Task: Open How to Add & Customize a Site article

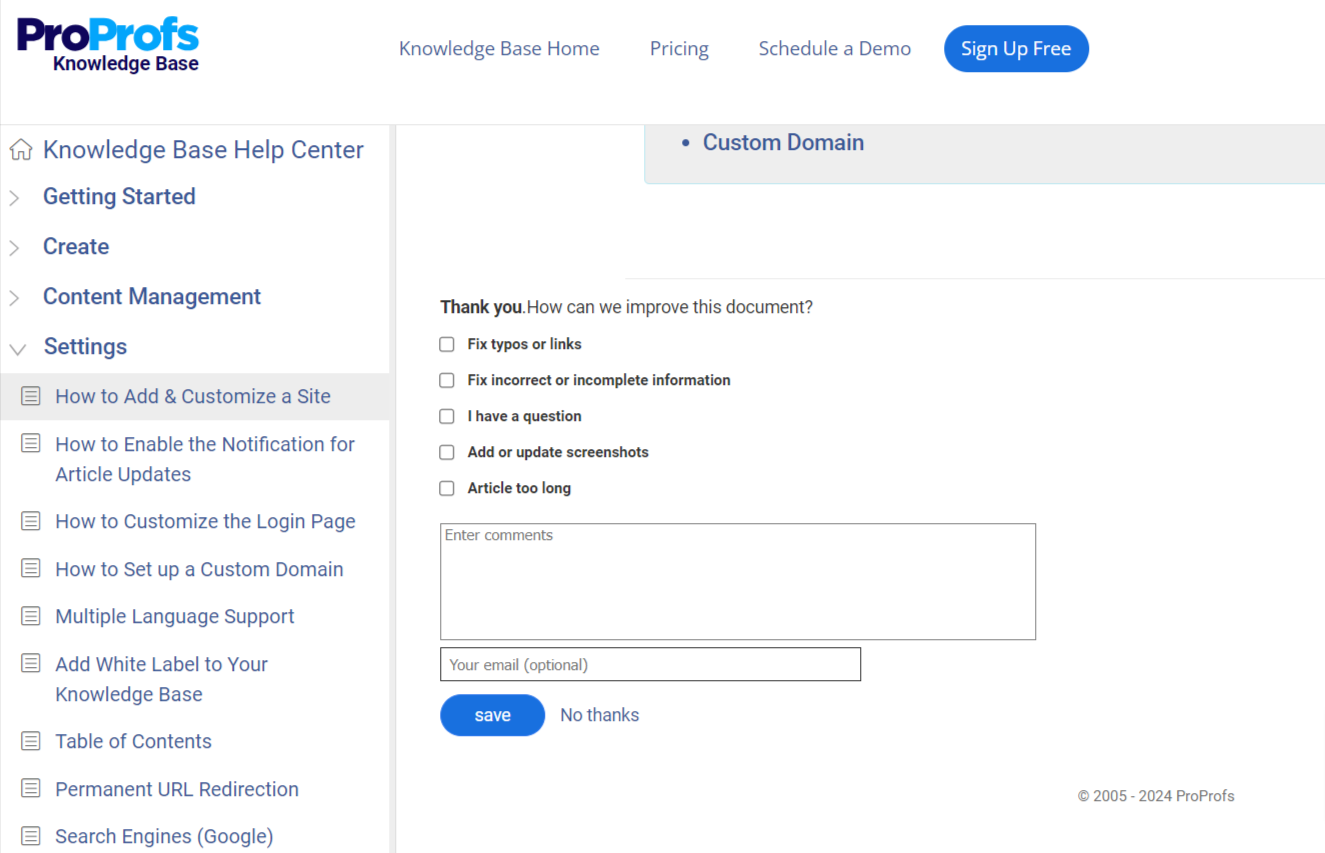Action: (x=193, y=396)
